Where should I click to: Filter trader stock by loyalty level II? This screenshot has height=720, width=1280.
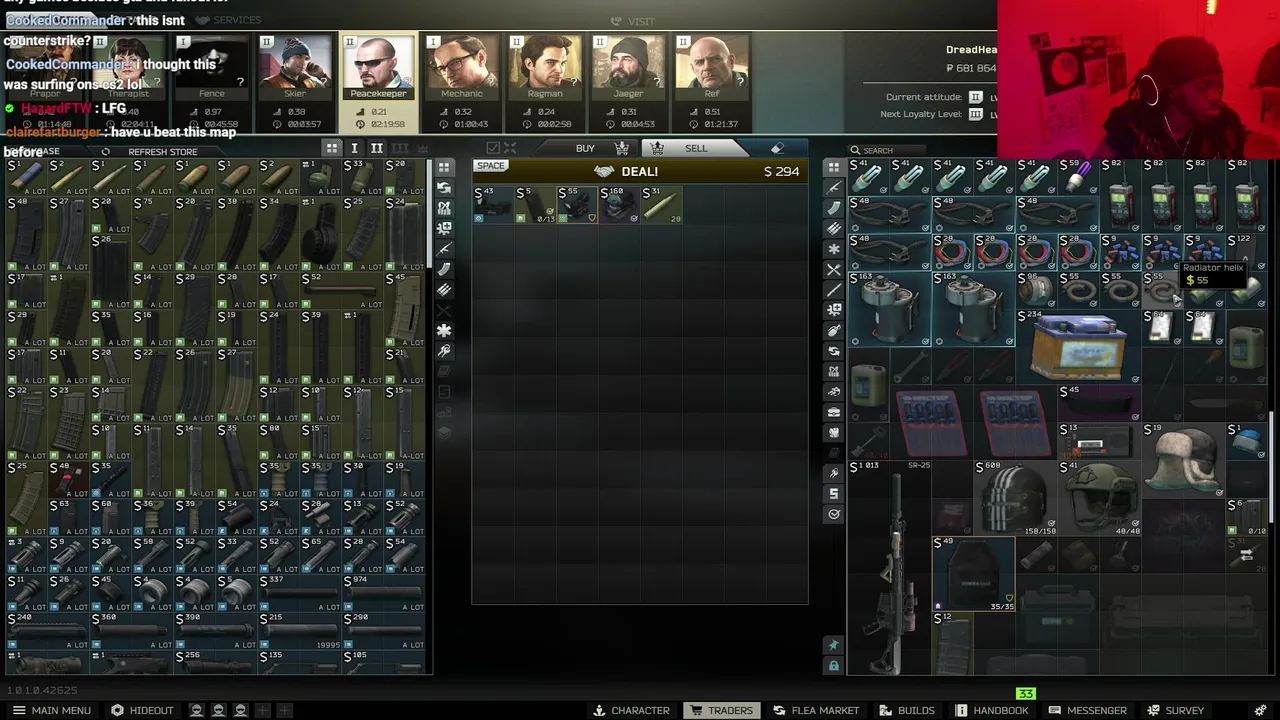click(x=377, y=148)
